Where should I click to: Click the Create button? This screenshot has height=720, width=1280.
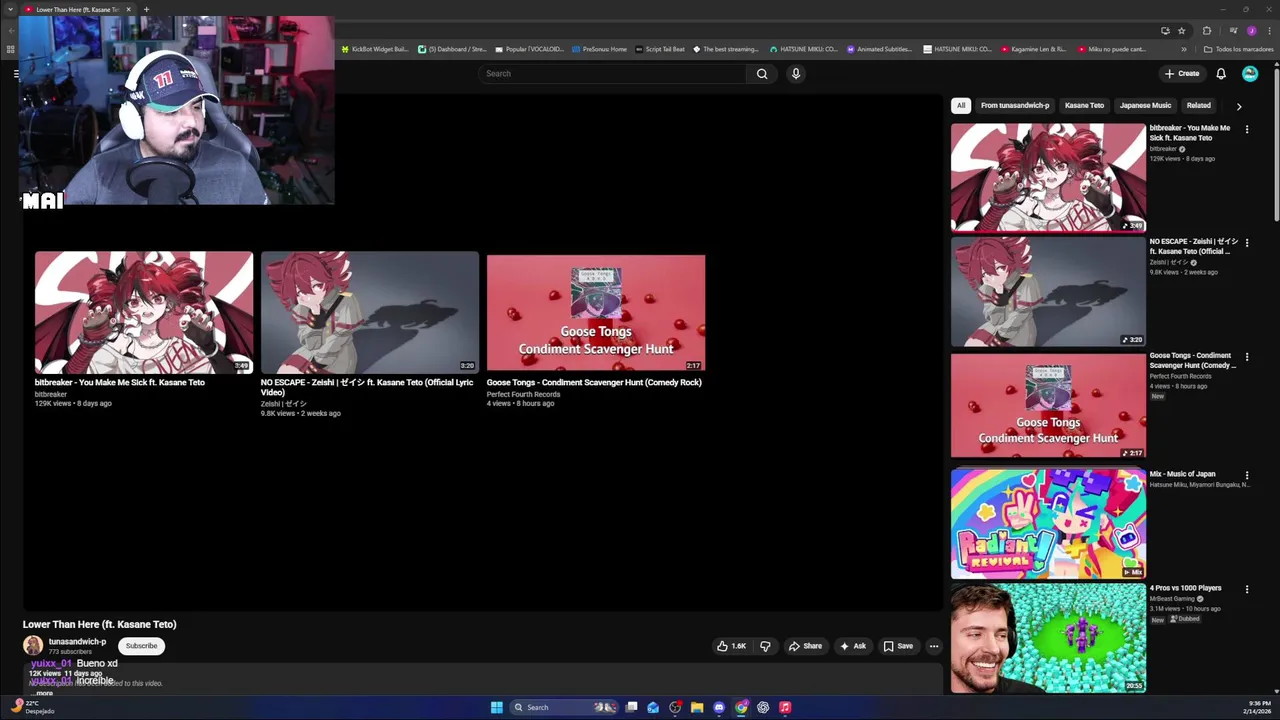pos(1182,73)
